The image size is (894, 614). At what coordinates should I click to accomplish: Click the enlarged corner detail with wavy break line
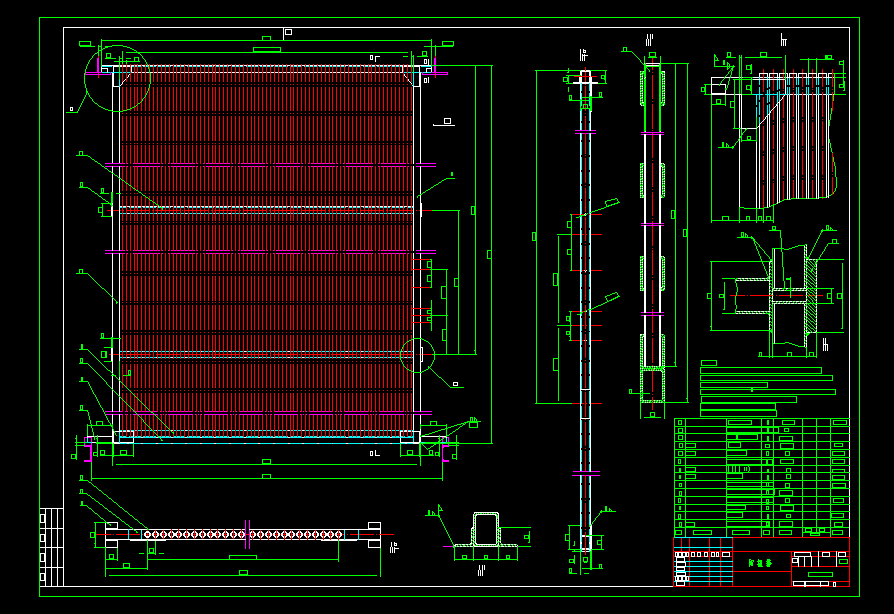point(775,140)
